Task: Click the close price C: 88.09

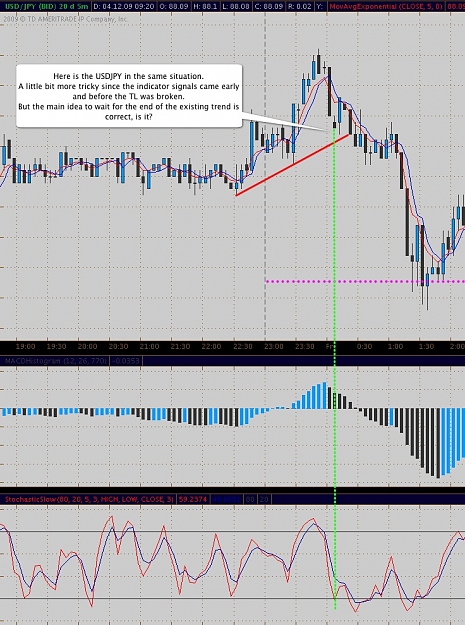Action: click(x=268, y=6)
